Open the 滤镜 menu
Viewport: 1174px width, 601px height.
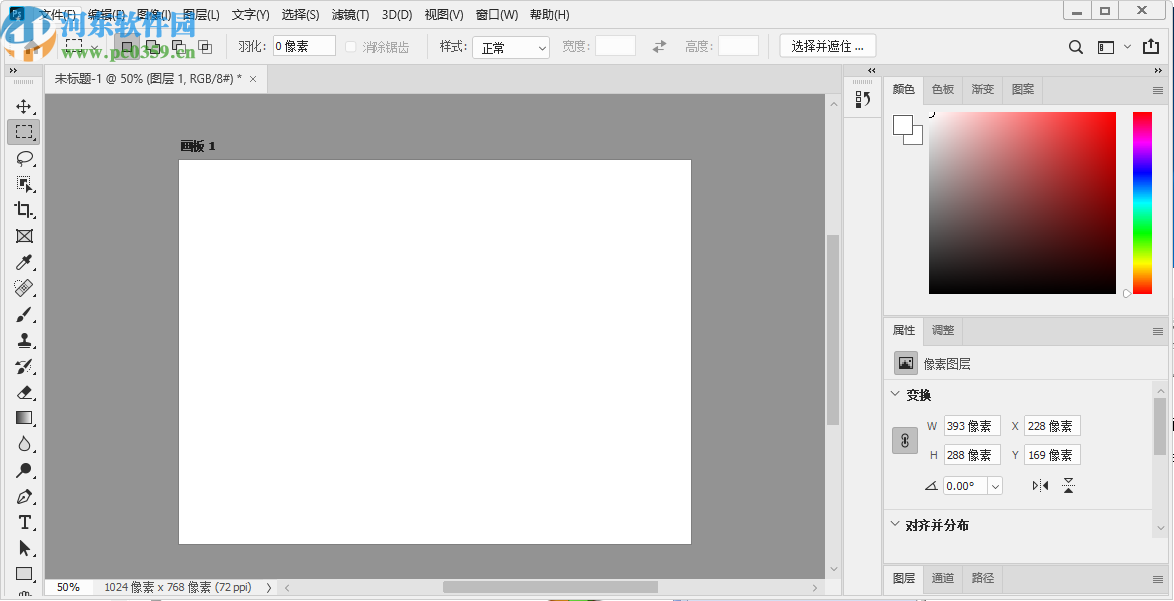coord(348,14)
